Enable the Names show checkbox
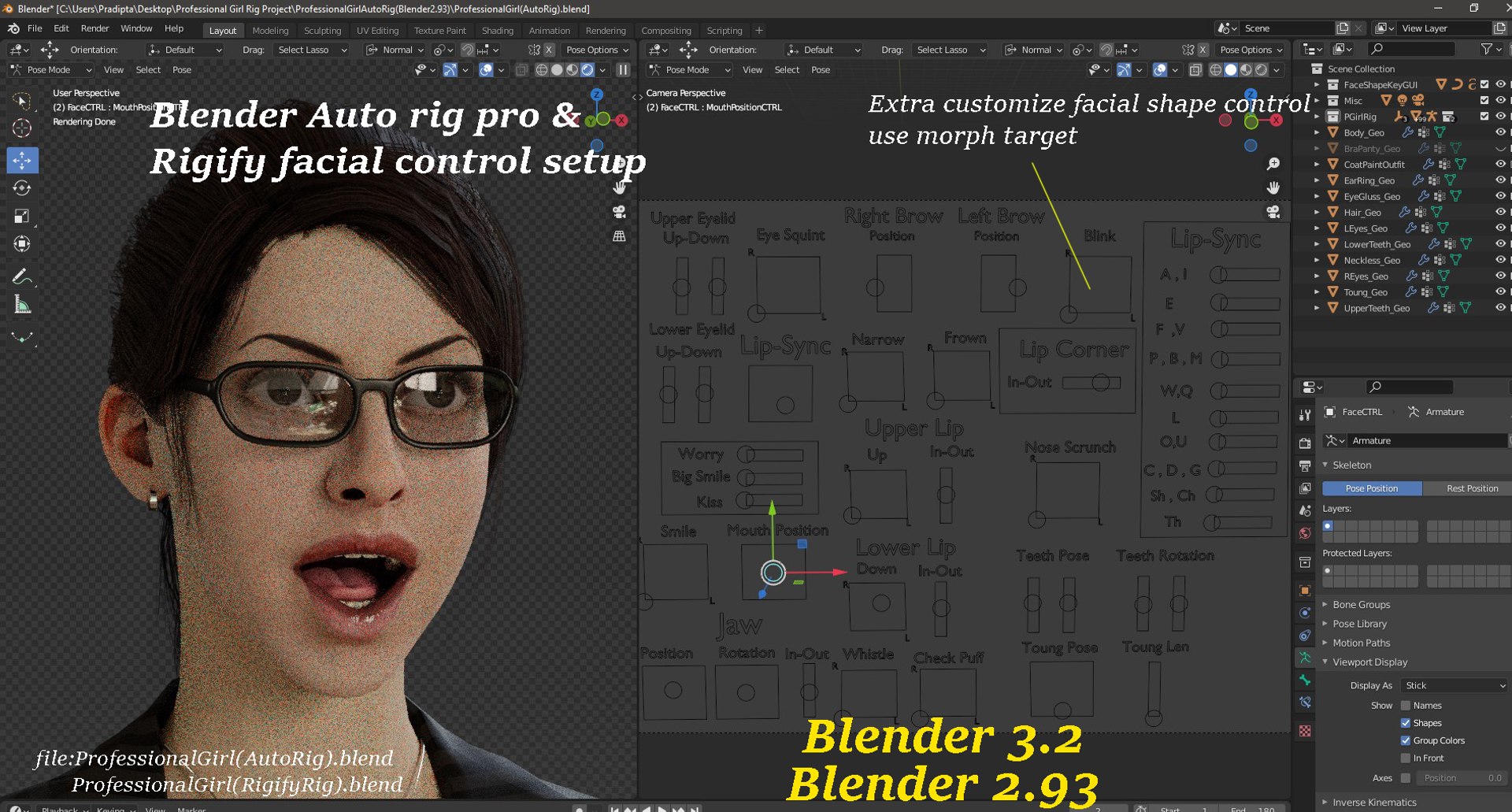Screen dimensions: 1512x812 click(1406, 706)
